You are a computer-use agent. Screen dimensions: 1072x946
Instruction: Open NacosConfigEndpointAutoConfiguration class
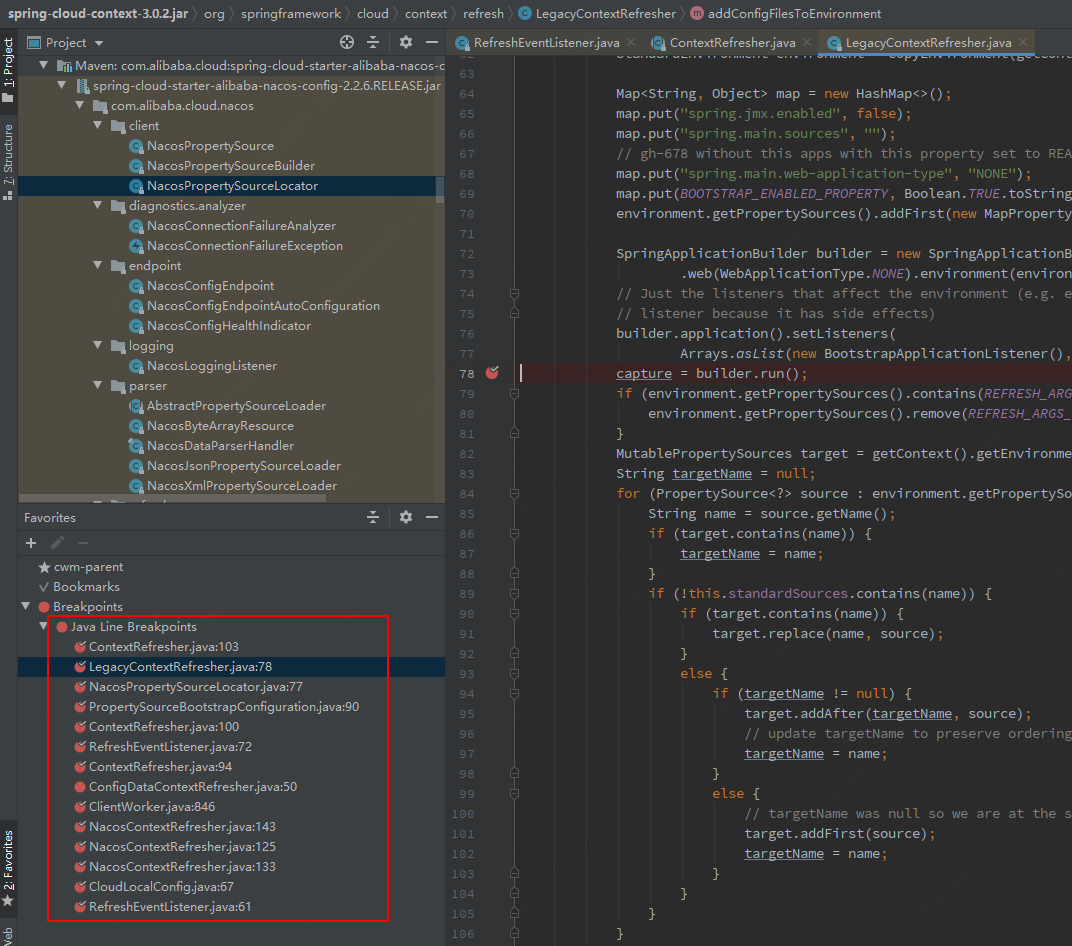(x=263, y=306)
